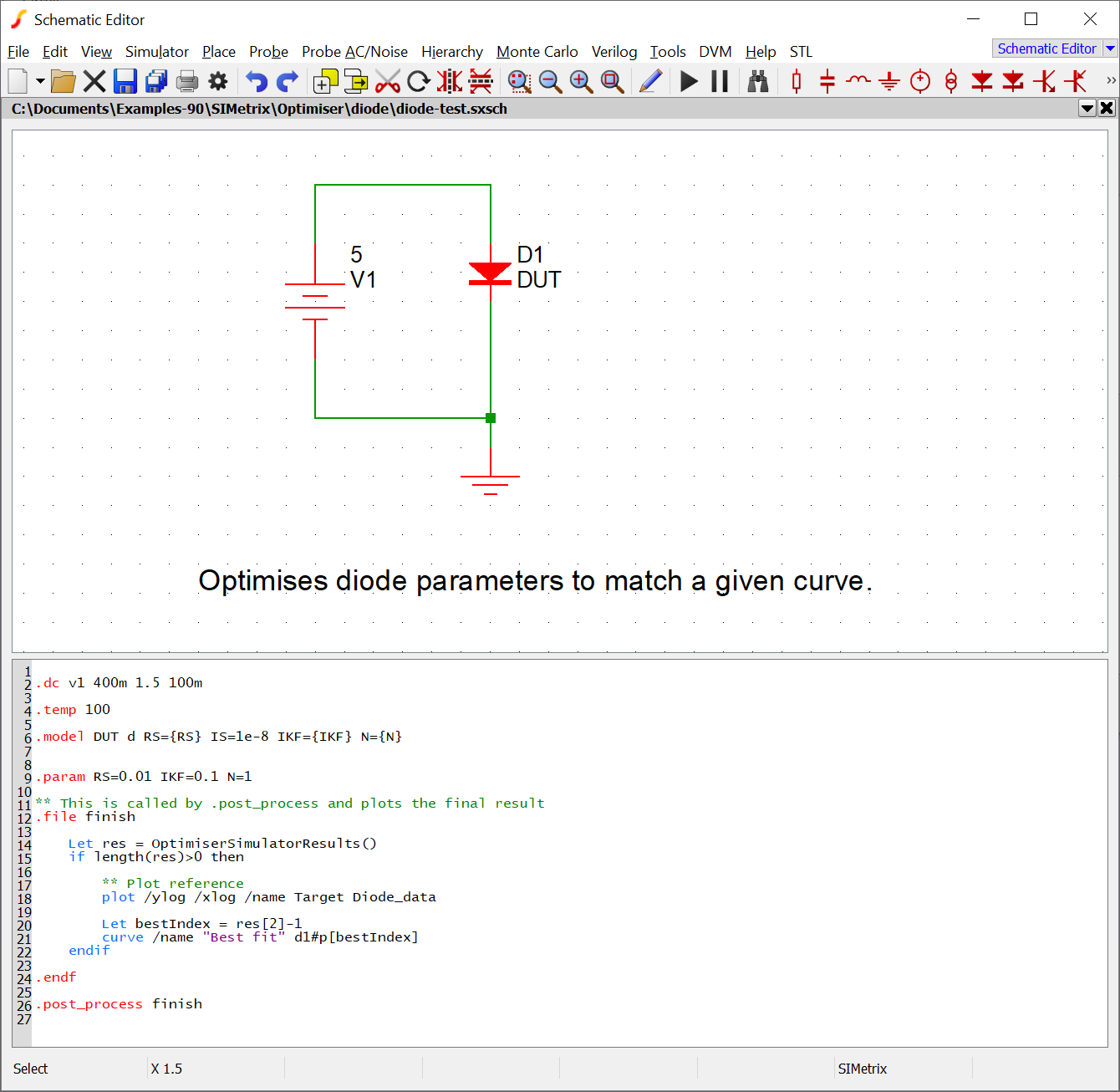Select the wire pencil tool
This screenshot has height=1092, width=1120.
pos(650,81)
